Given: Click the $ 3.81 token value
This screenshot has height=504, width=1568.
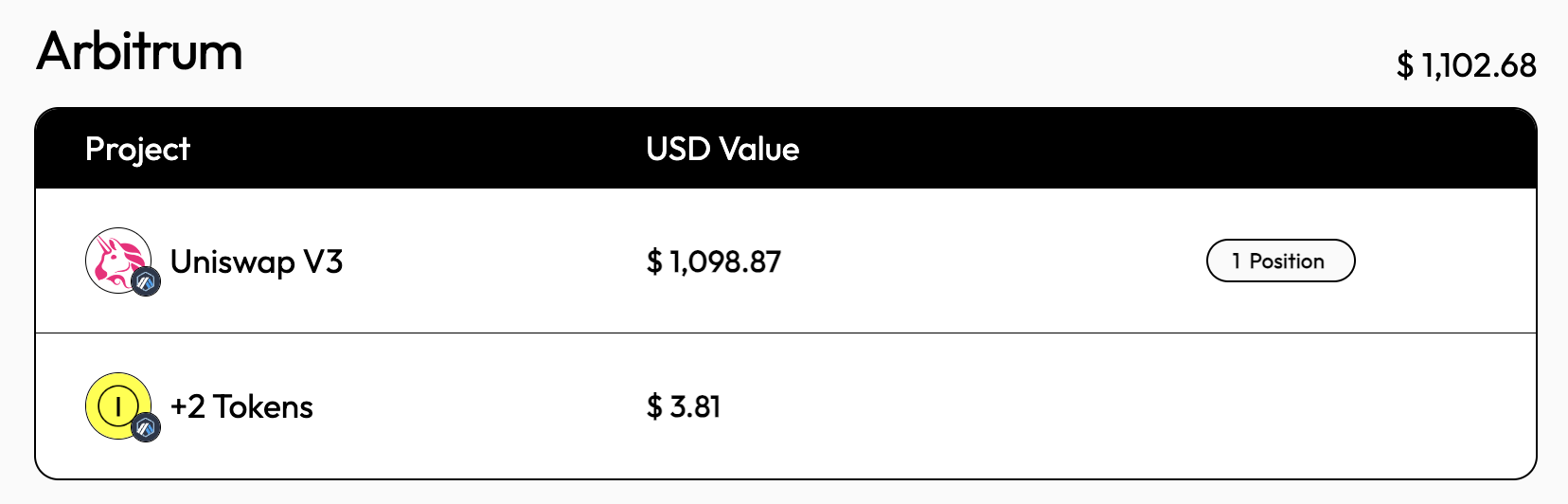Looking at the screenshot, I should [684, 406].
